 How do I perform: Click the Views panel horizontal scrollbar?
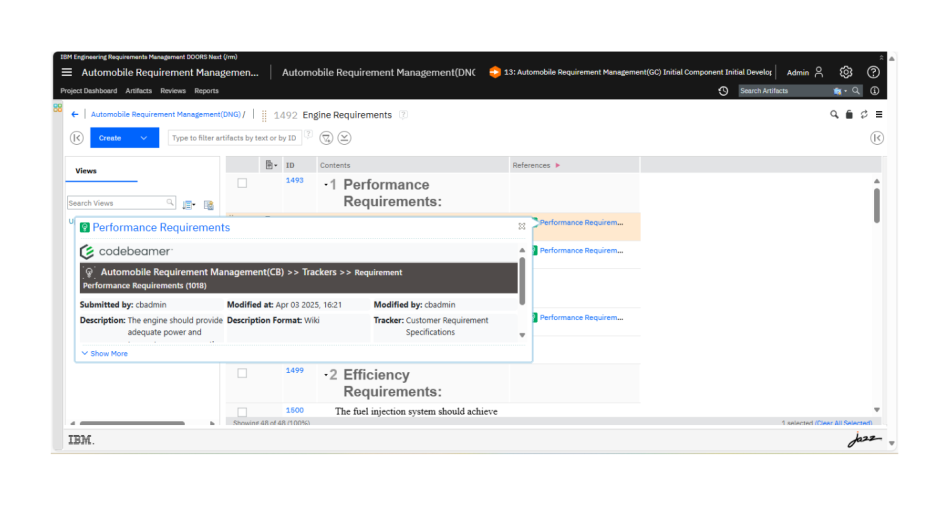(132, 423)
